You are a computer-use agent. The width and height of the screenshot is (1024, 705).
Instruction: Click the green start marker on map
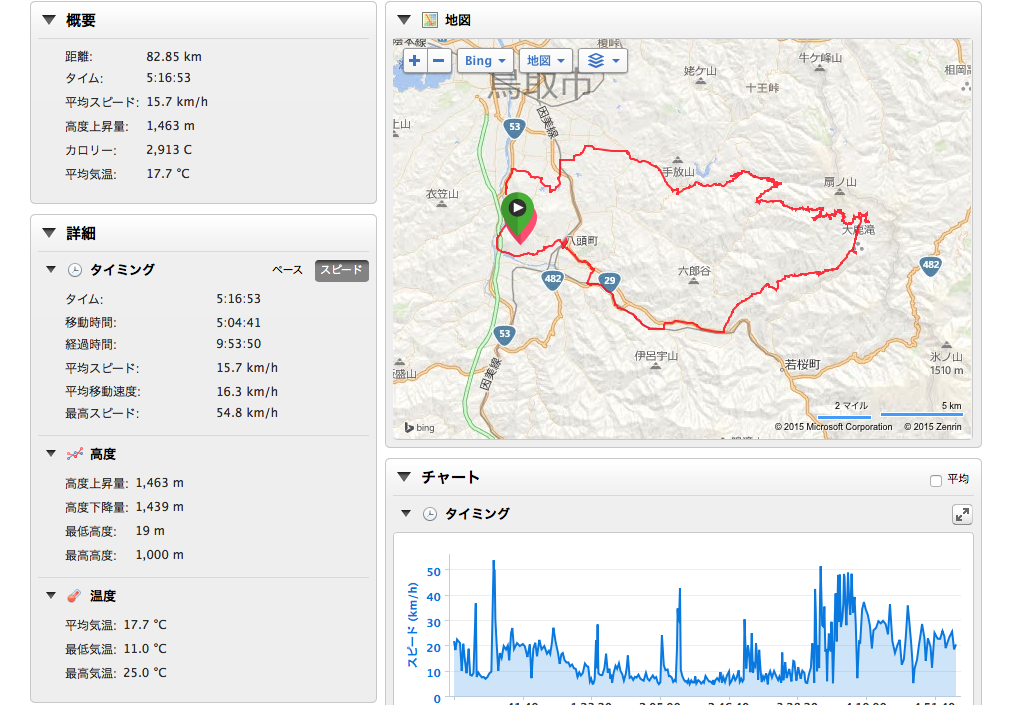coord(517,209)
